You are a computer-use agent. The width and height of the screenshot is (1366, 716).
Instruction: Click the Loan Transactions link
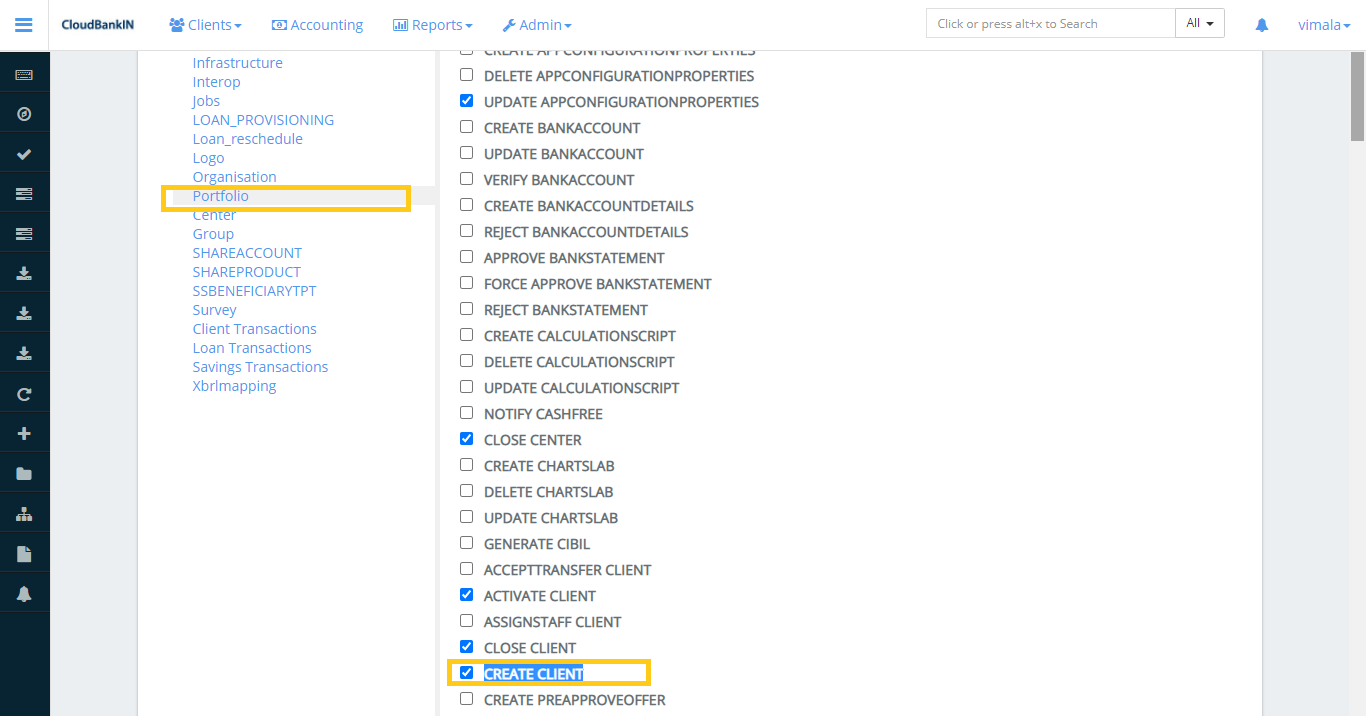pyautogui.click(x=252, y=347)
